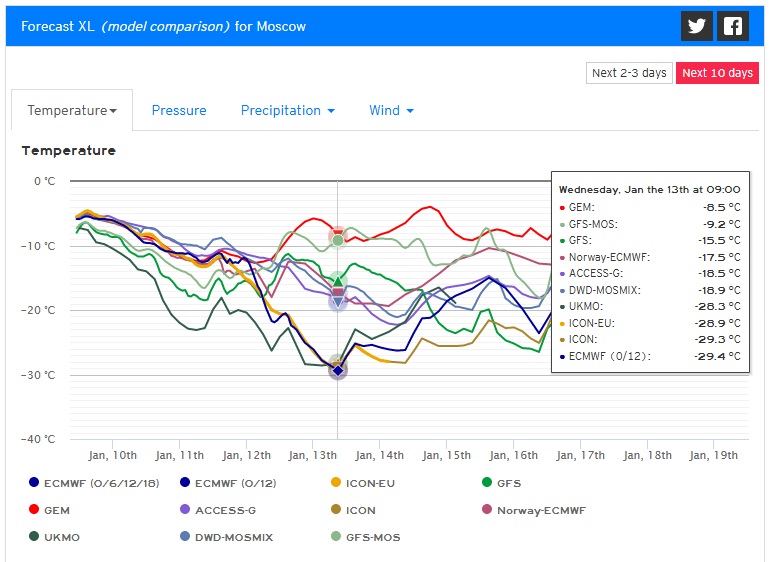769x562 pixels.
Task: Click the GEM red marker at Jan 13th
Action: [x=338, y=233]
